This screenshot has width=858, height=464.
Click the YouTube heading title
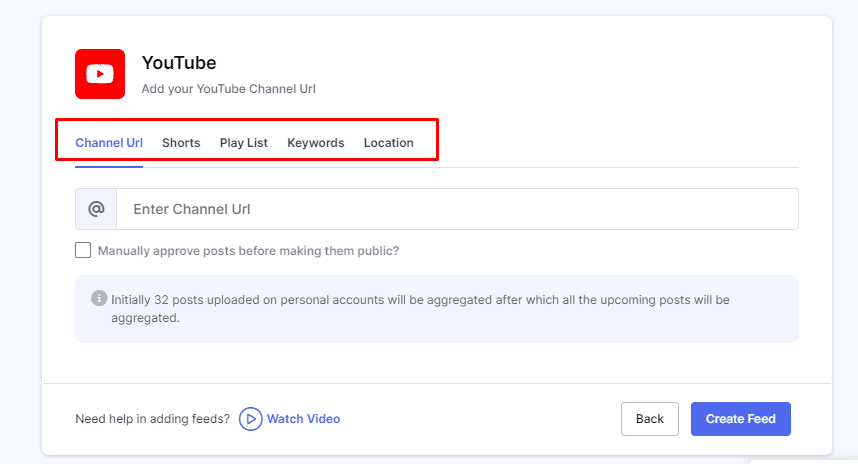point(179,64)
